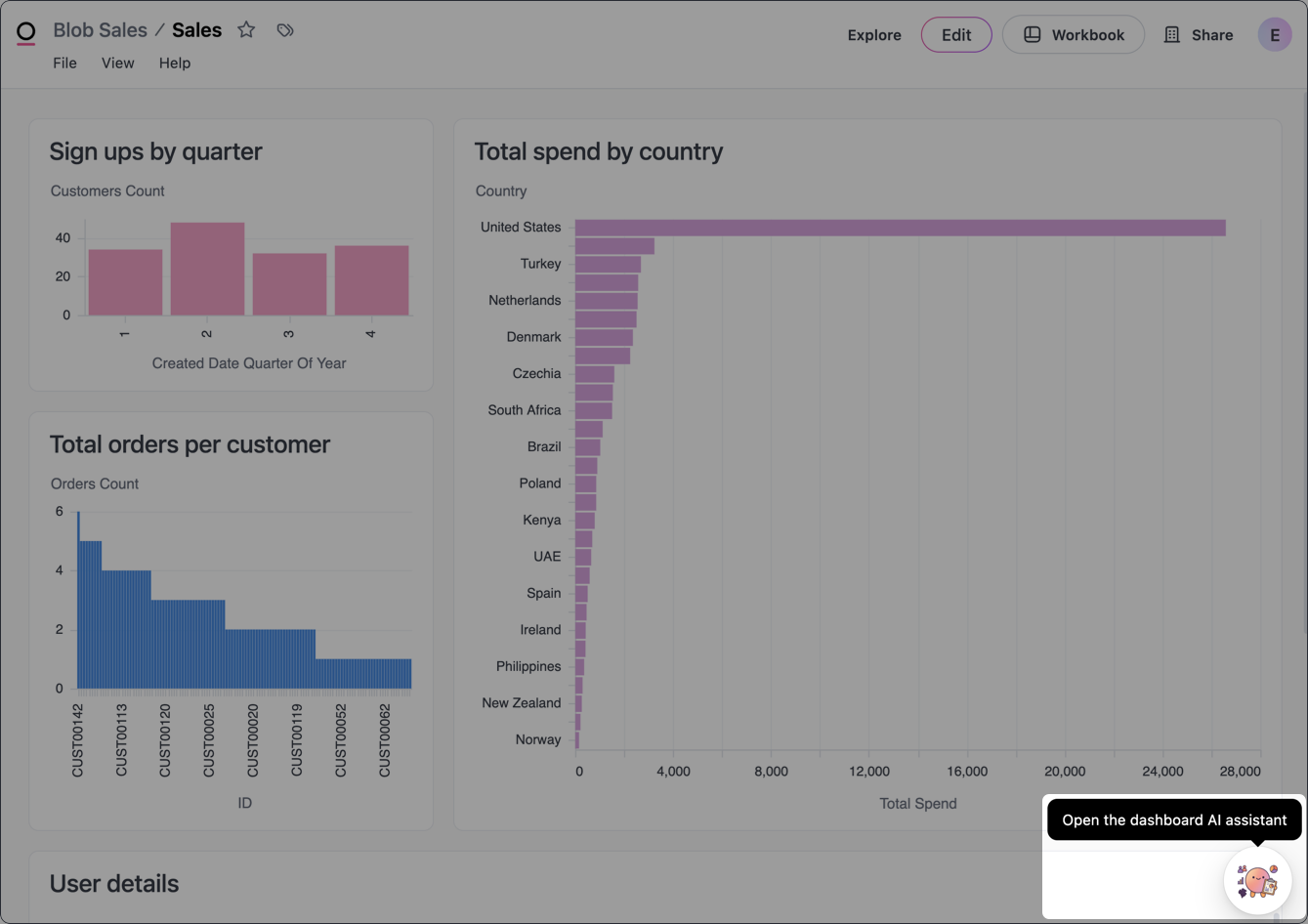Click the quarter 2 sign-ups bar
Screen dimensions: 1308x924
(207, 270)
